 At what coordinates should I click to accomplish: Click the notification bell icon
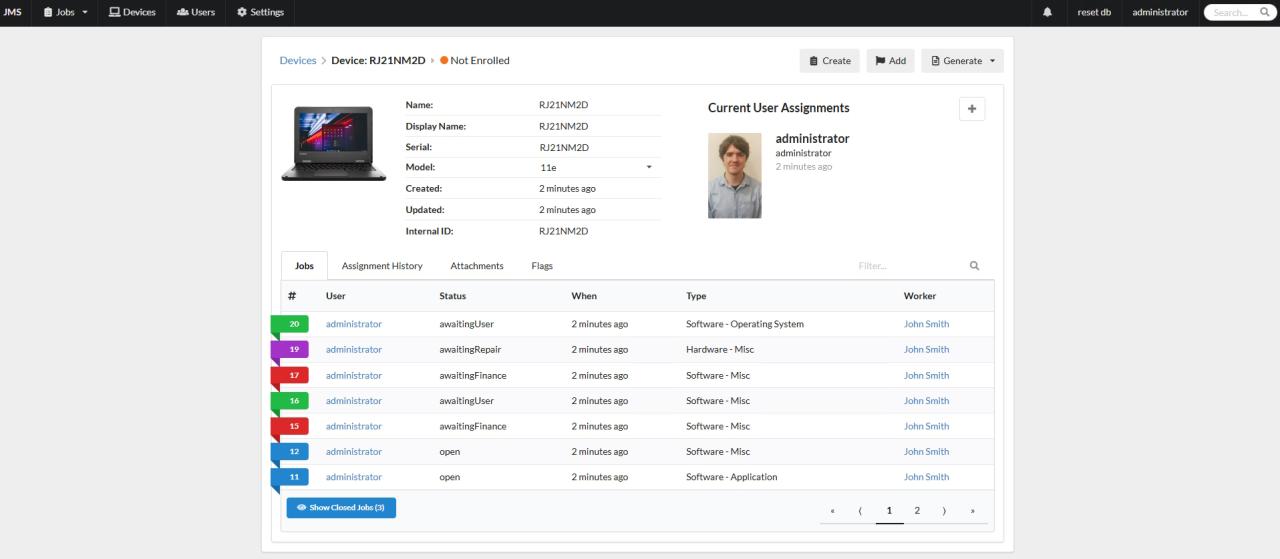(1047, 12)
